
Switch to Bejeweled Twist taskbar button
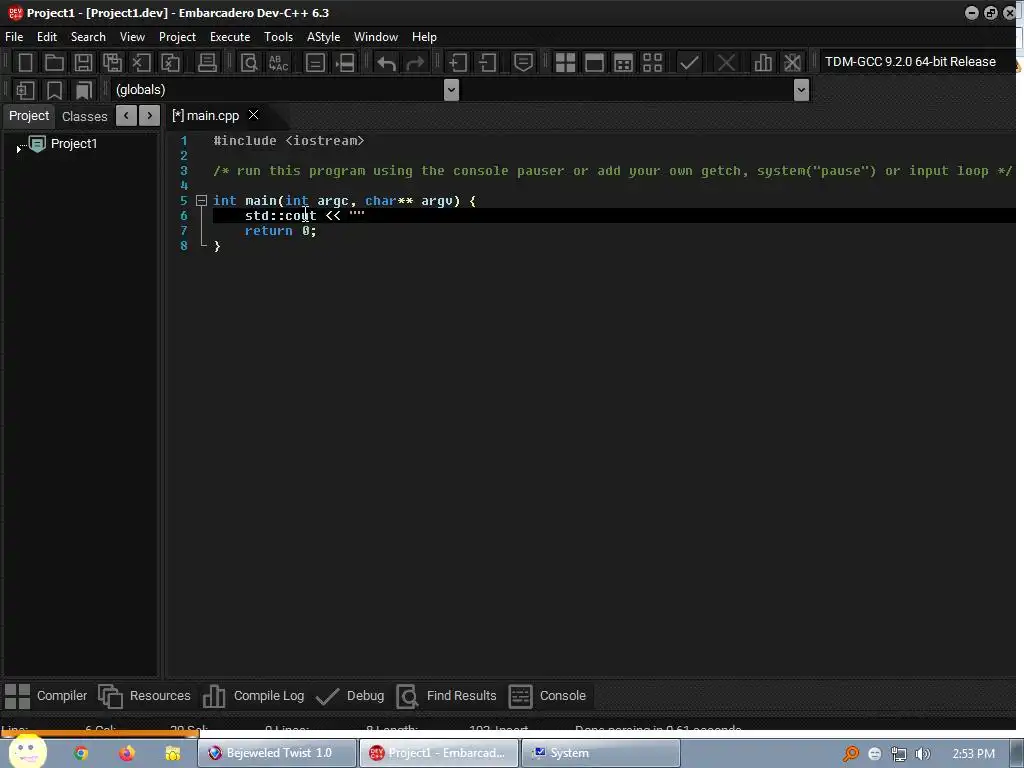tap(278, 753)
